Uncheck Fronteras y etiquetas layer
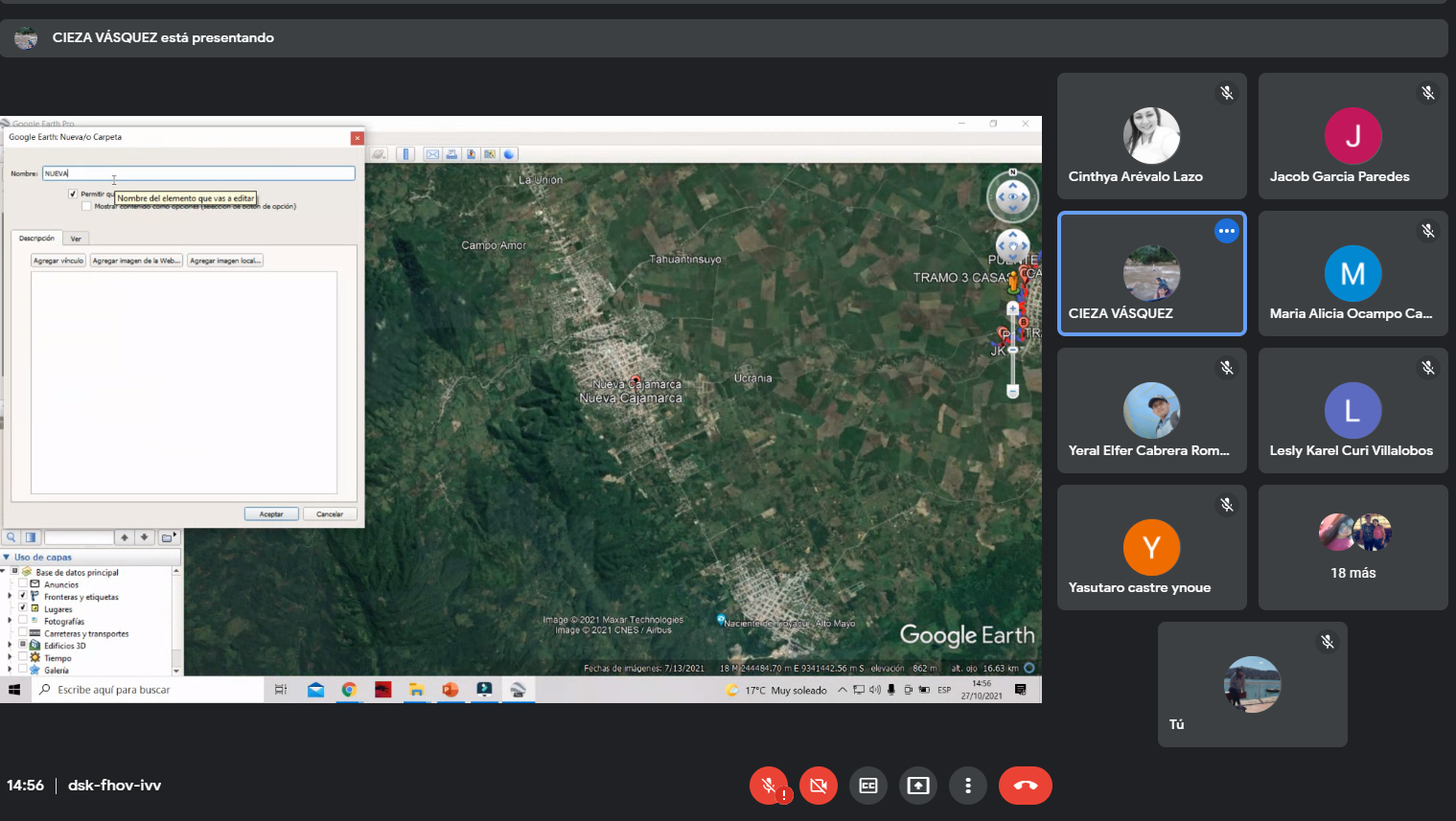 tap(23, 595)
